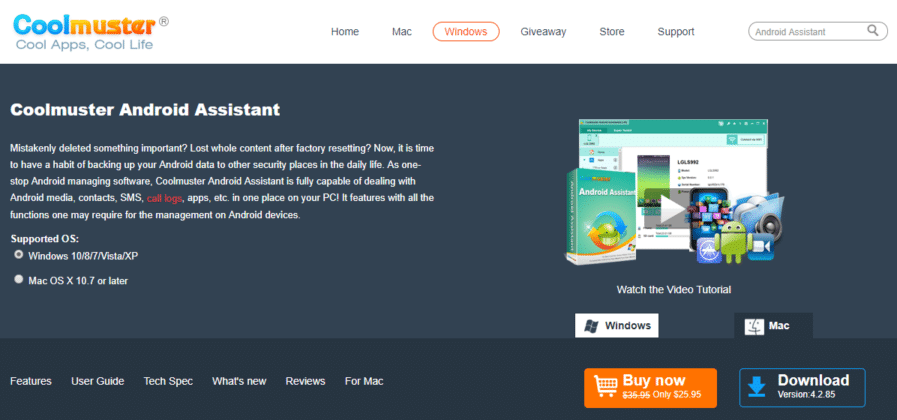Go to the Giveaway page
The image size is (897, 420).
[543, 32]
